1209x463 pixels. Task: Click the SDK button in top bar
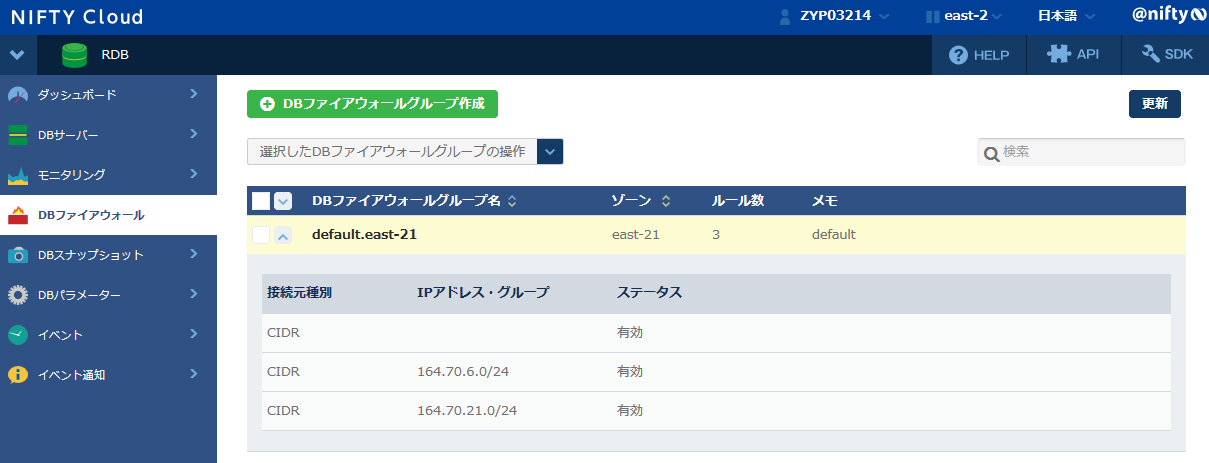1166,55
